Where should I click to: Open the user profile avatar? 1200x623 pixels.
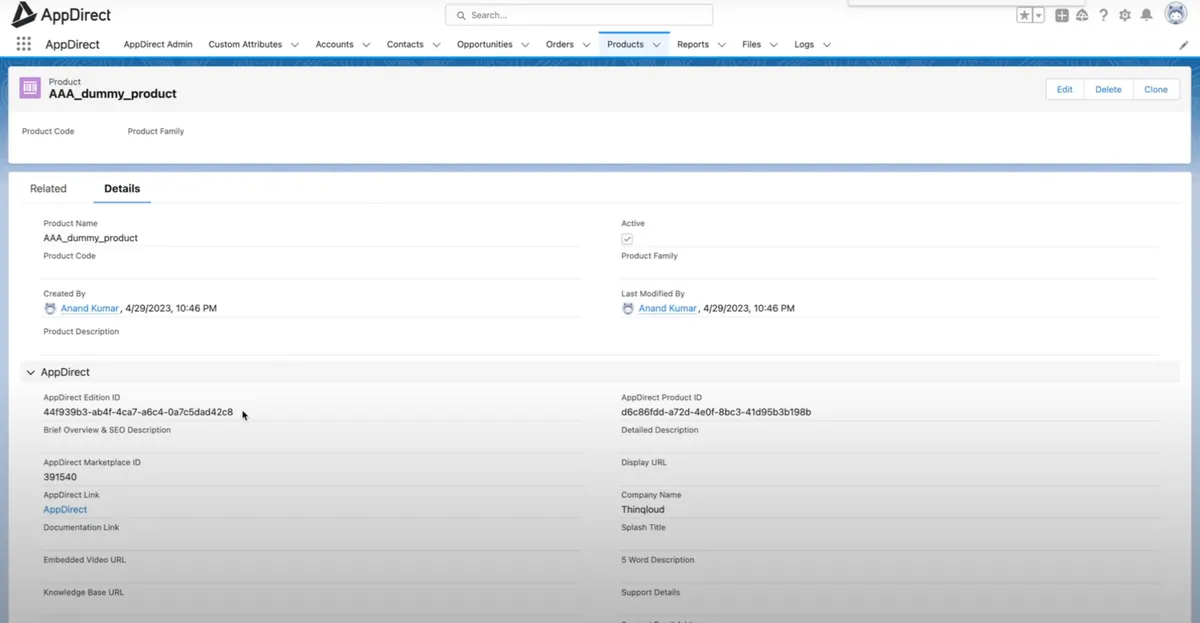(1176, 15)
